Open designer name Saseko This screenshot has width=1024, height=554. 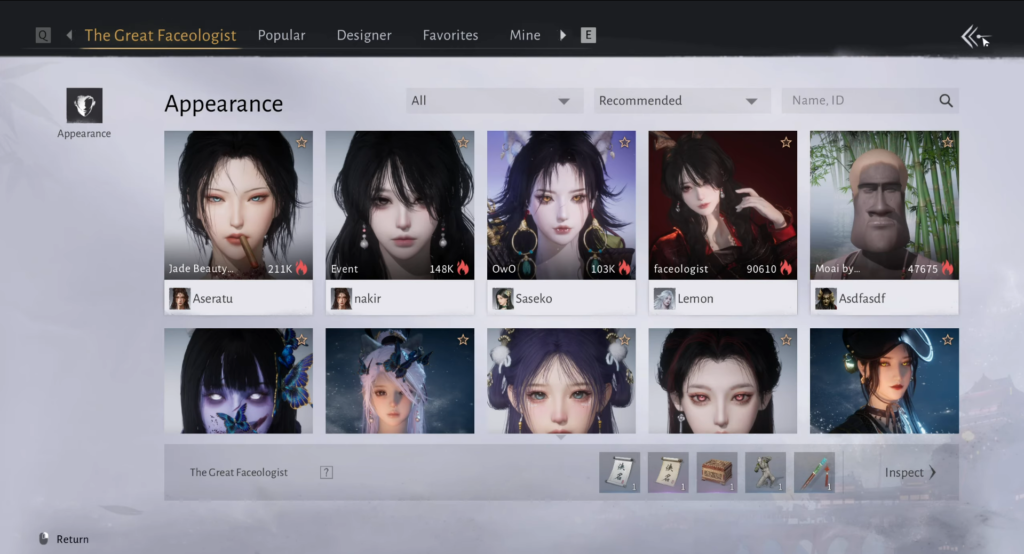pyautogui.click(x=534, y=299)
